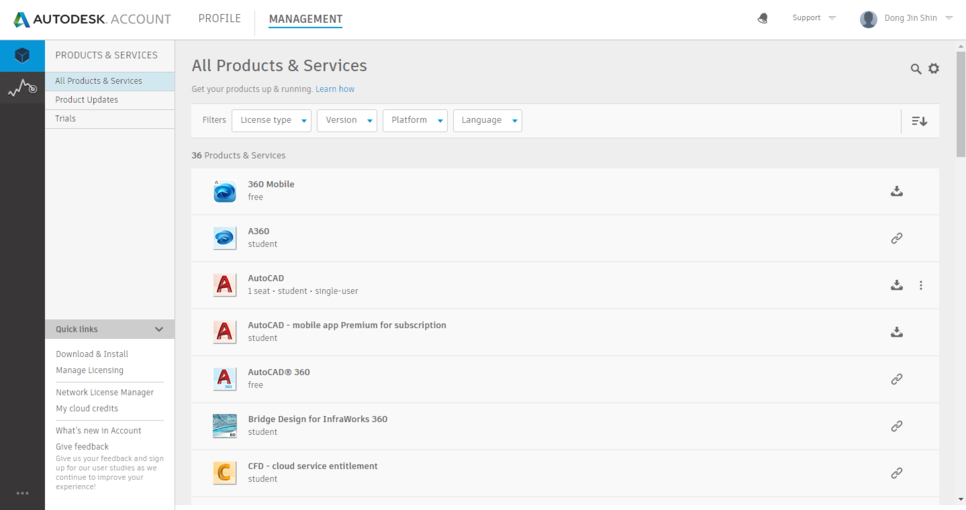Open the AutoCAD 360 link icon

pos(897,379)
